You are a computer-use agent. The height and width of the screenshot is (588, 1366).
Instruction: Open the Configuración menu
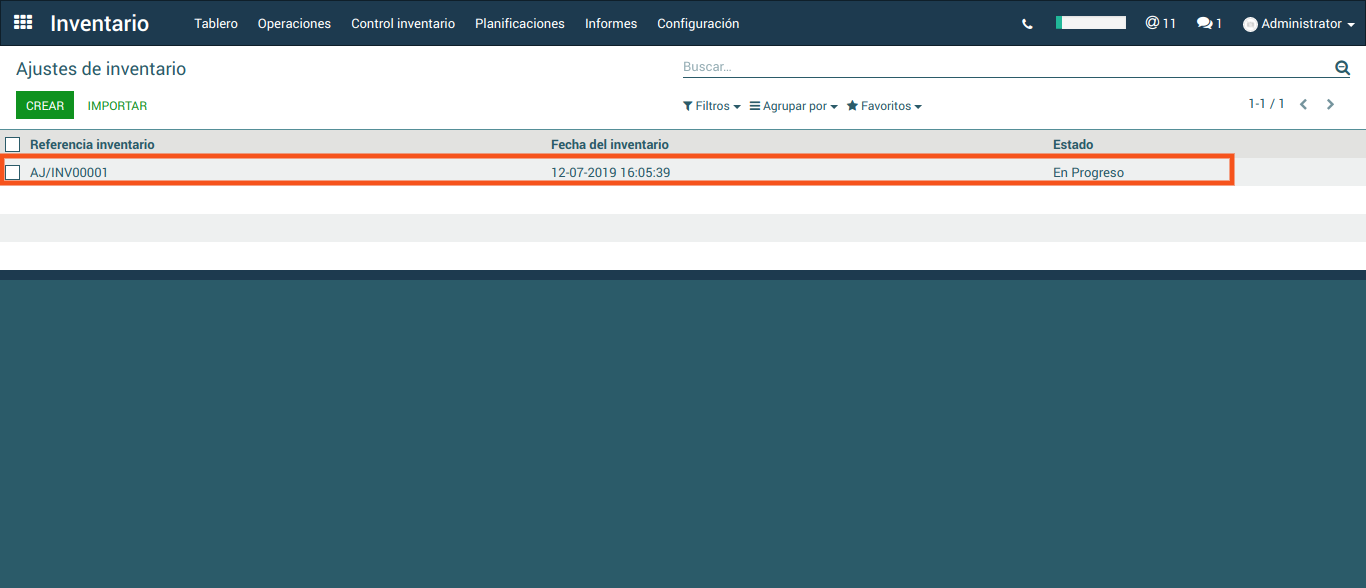pyautogui.click(x=698, y=23)
